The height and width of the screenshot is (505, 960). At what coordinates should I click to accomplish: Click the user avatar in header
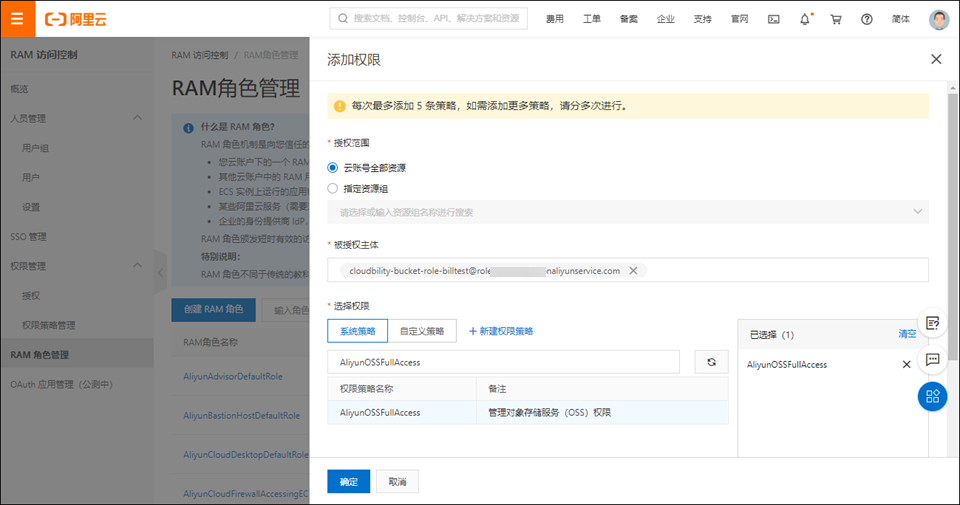pos(938,19)
